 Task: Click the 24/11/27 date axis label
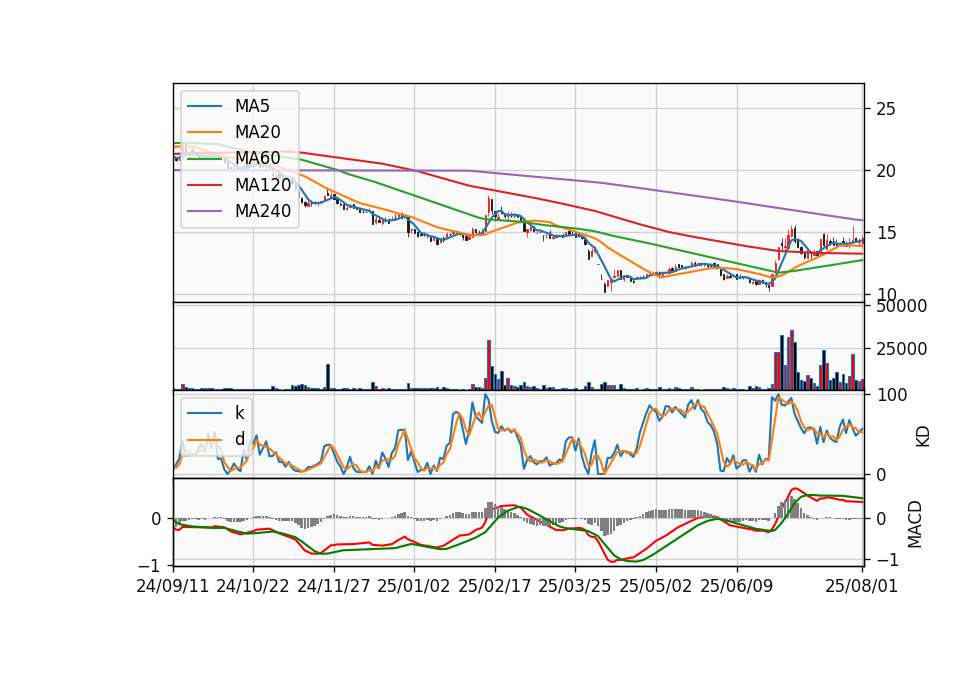click(x=334, y=586)
